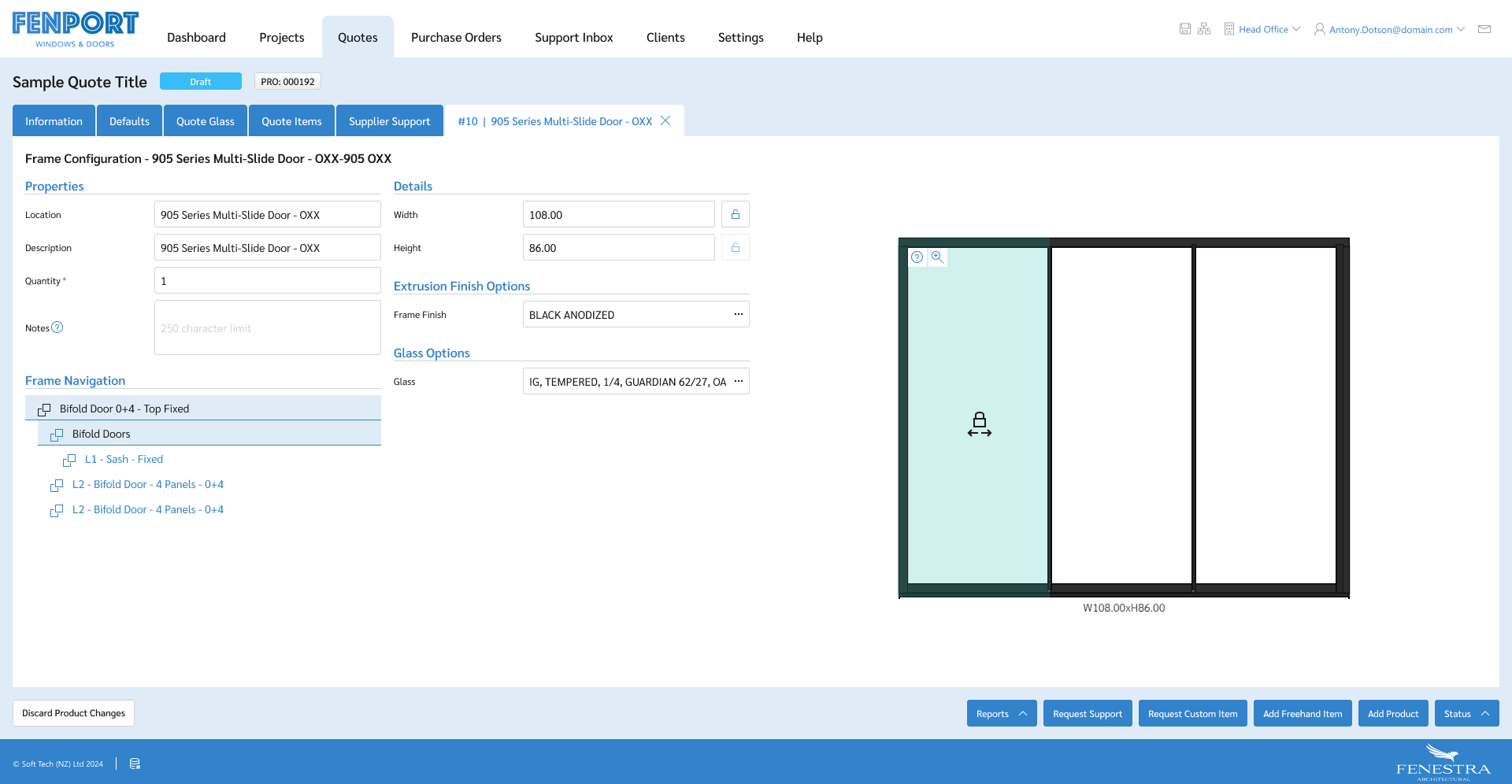
Task: Click the Draft status badge
Action: coord(201,81)
